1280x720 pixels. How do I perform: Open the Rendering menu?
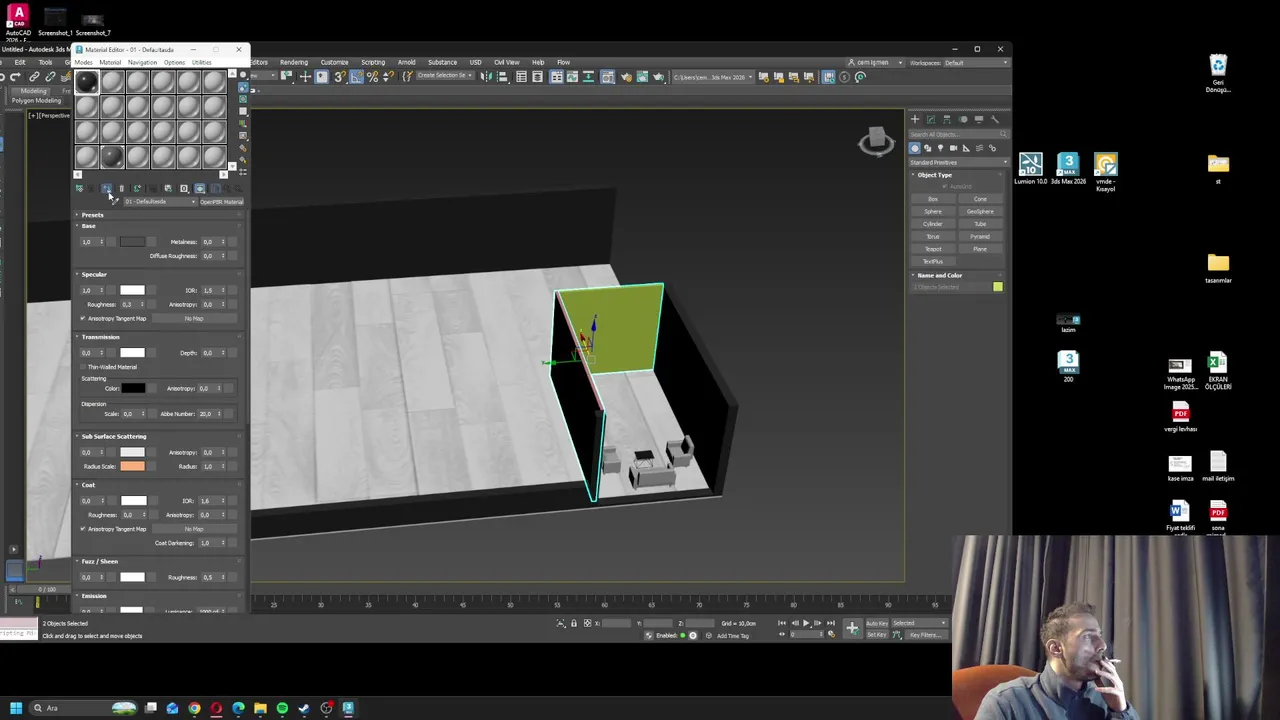click(294, 62)
